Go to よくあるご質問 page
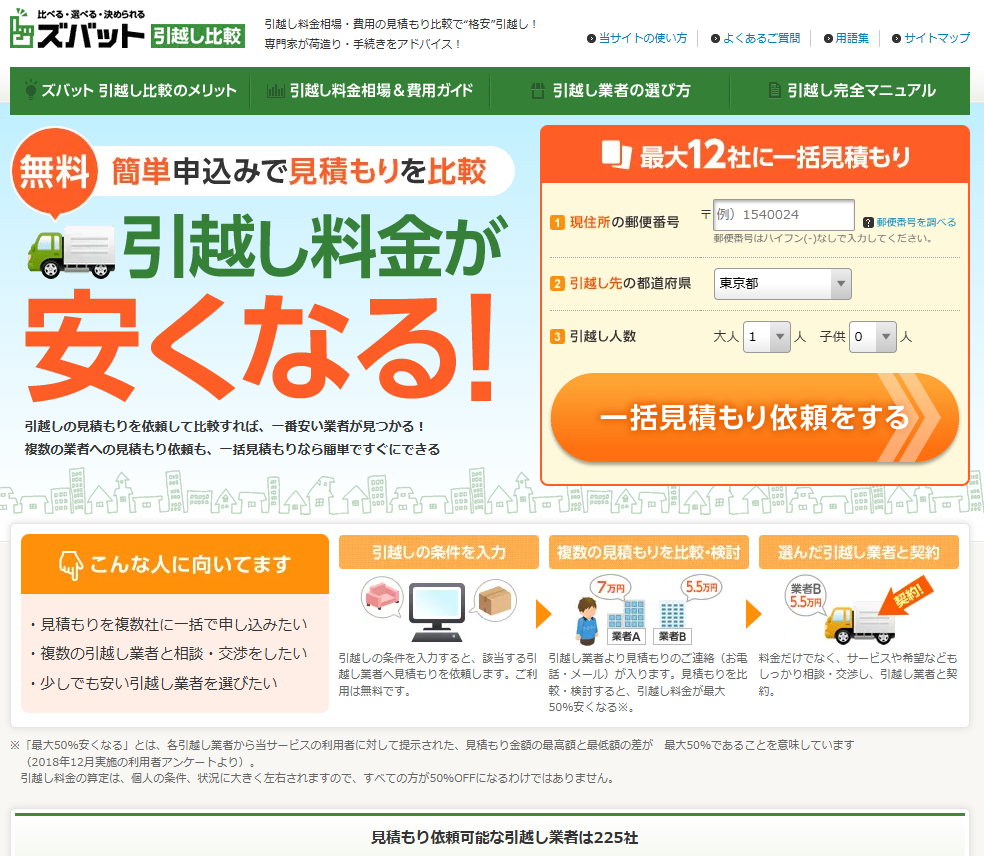 click(761, 38)
